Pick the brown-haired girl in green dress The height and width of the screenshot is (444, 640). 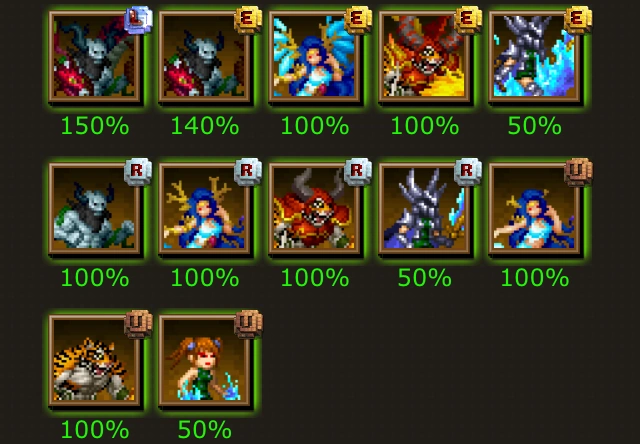(204, 361)
